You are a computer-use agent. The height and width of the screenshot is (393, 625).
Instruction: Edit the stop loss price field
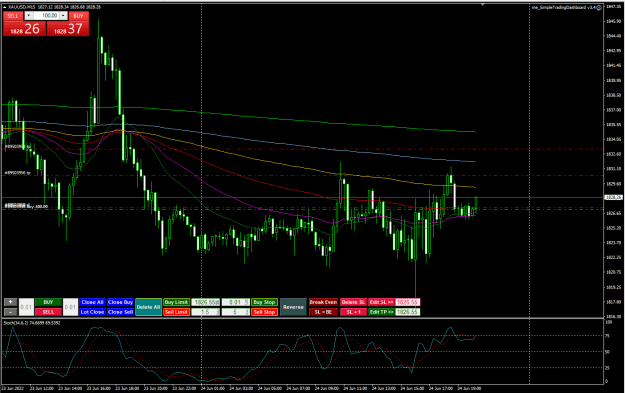pos(408,302)
